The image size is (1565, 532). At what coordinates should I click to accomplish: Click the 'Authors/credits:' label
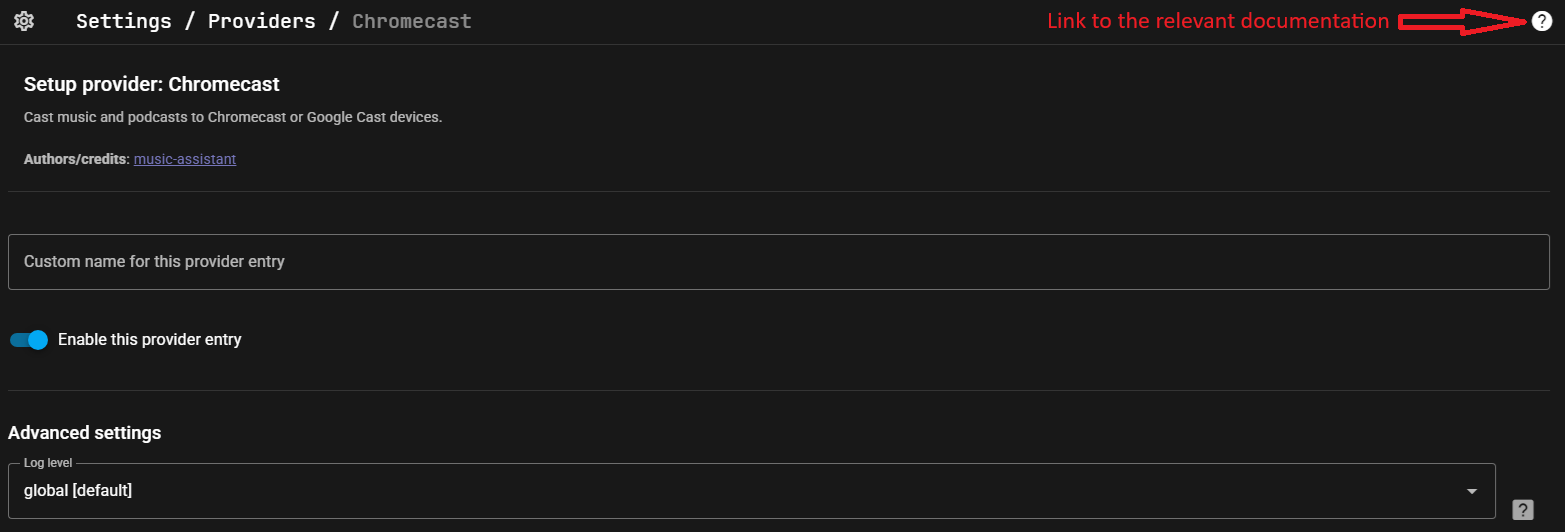[x=77, y=159]
